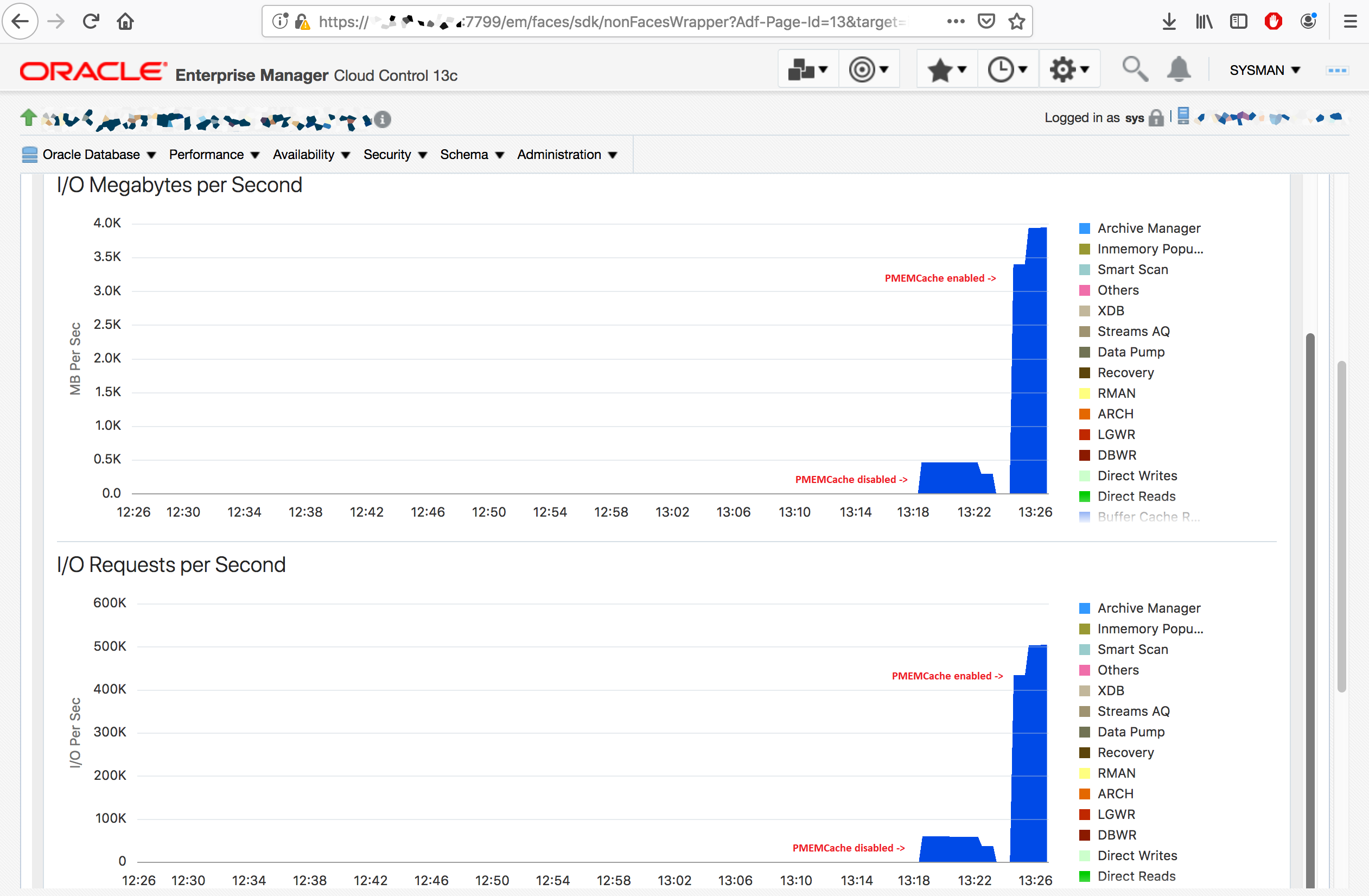Click PMEMCache disabled bar in requests chart
Viewport: 1369px width, 896px height.
pyautogui.click(x=957, y=849)
